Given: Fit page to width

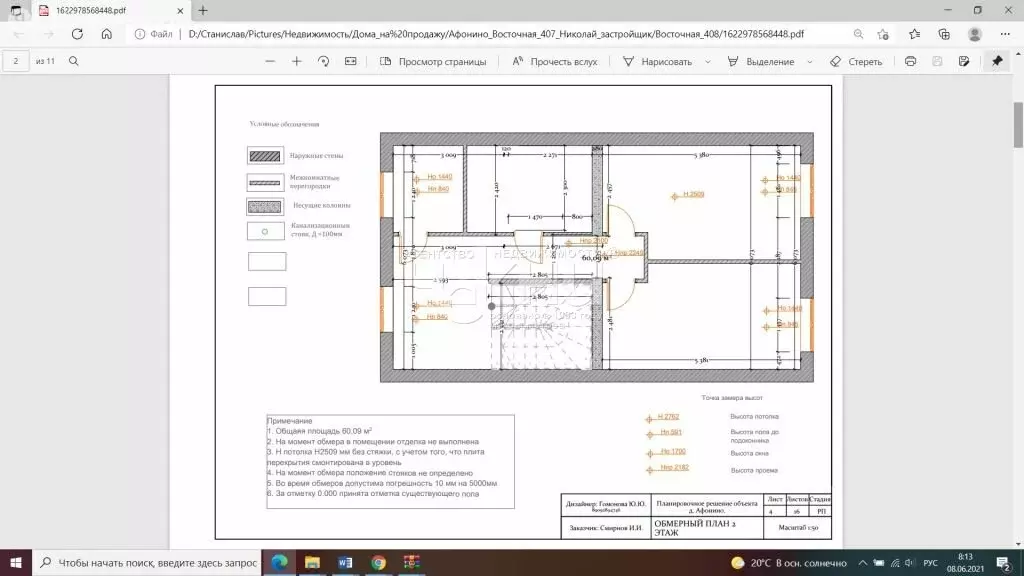Looking at the screenshot, I should [x=351, y=61].
